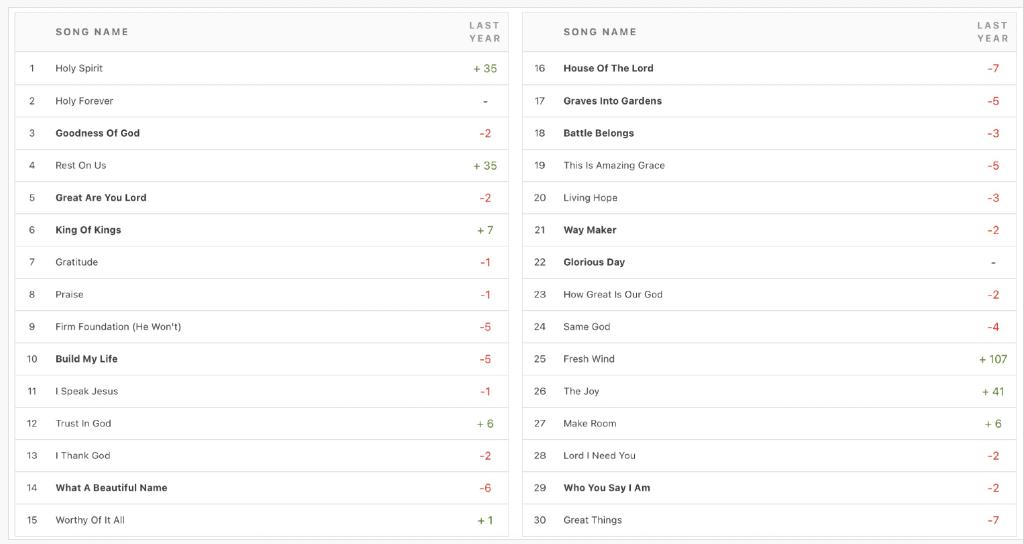Click the +41 value beside The Joy
Image resolution: width=1024 pixels, height=544 pixels.
[x=992, y=391]
